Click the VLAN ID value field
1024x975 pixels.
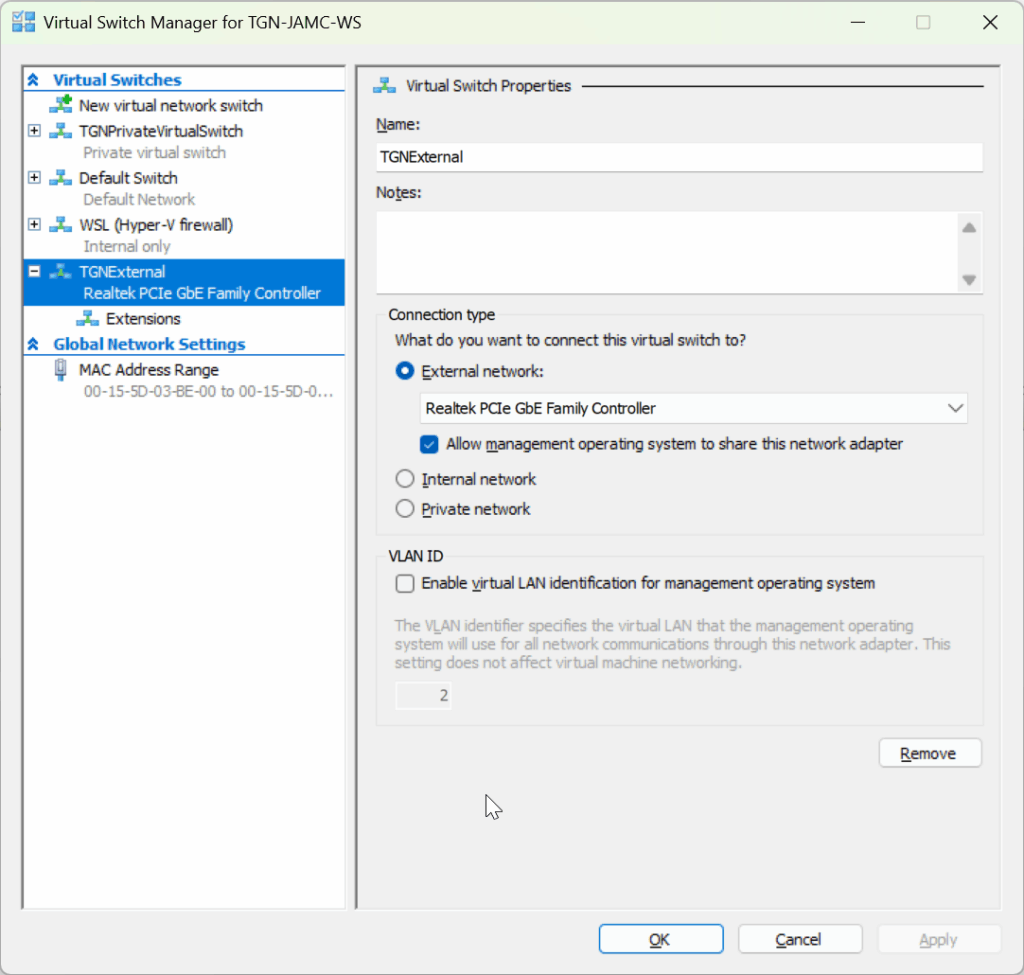click(x=423, y=695)
